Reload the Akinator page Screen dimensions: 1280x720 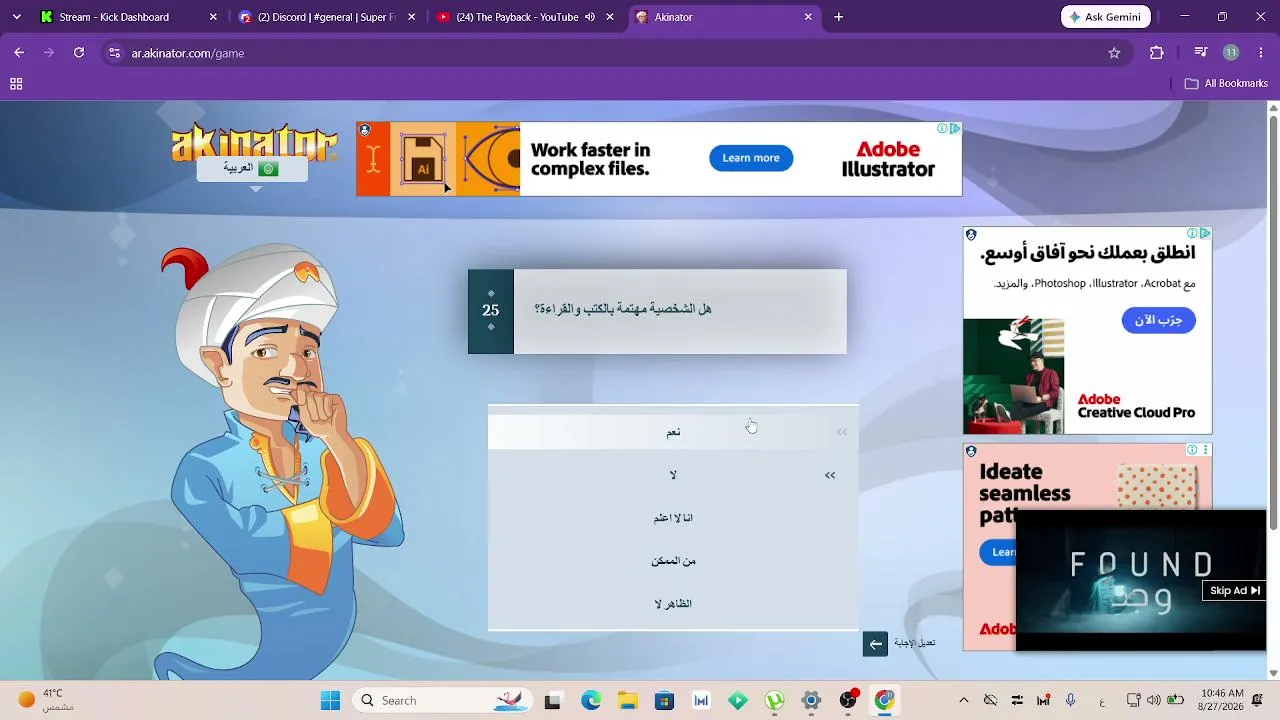coord(79,53)
